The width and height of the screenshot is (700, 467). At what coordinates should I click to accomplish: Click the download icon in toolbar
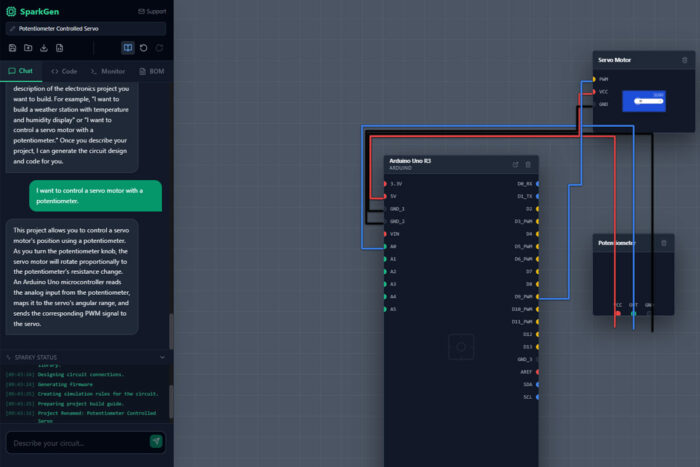45,48
